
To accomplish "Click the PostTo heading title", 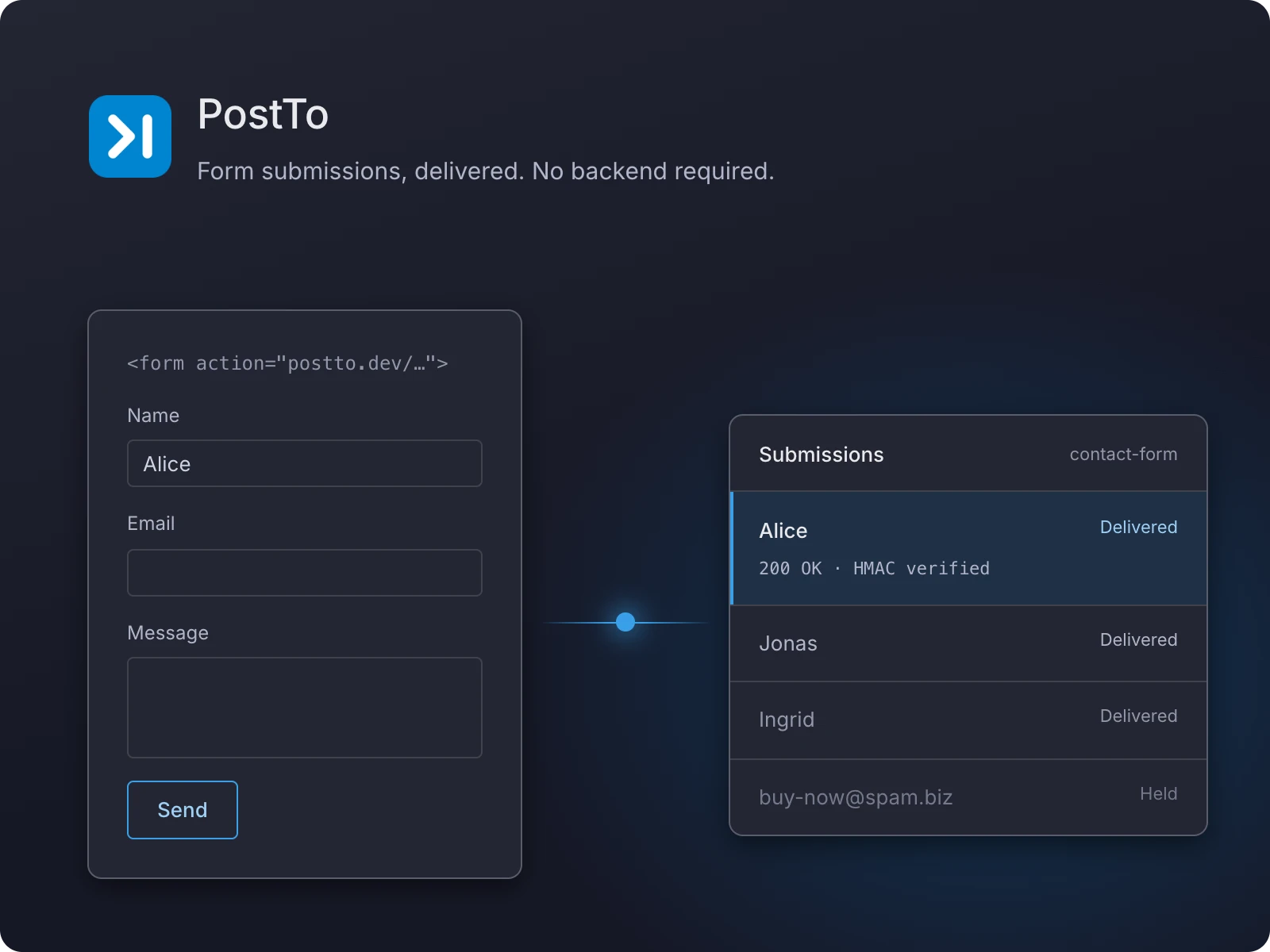I will 263,114.
